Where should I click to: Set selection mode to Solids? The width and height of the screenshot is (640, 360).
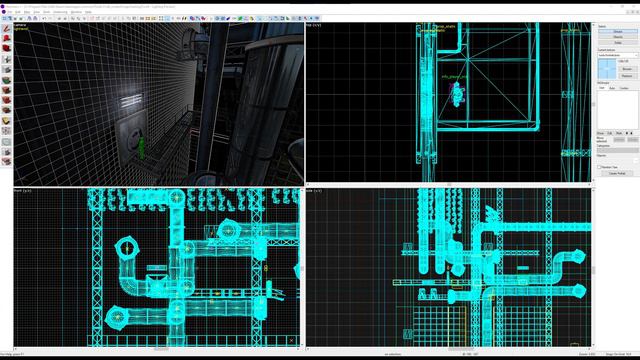click(x=618, y=42)
